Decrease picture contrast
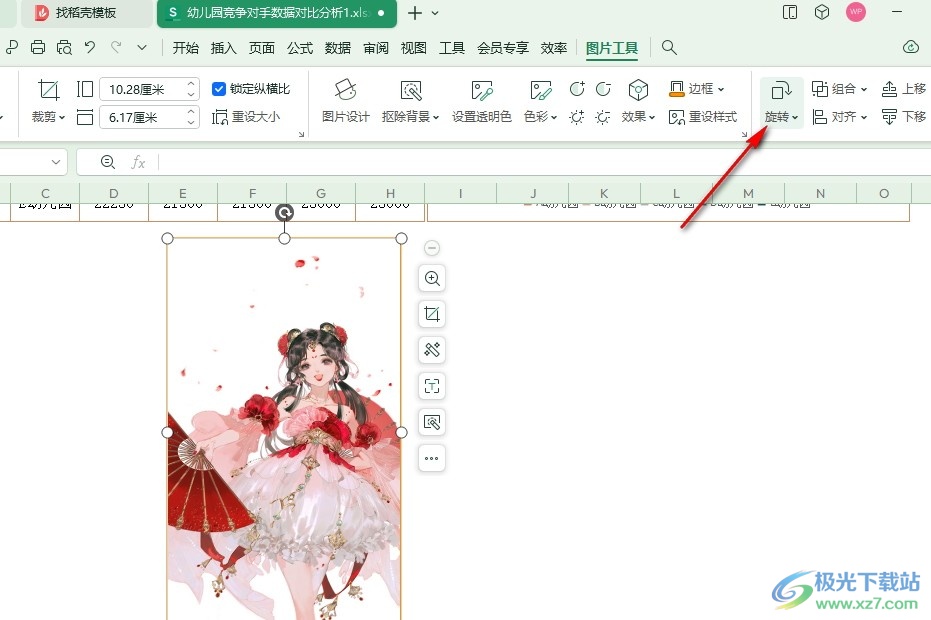931x620 pixels. click(603, 89)
